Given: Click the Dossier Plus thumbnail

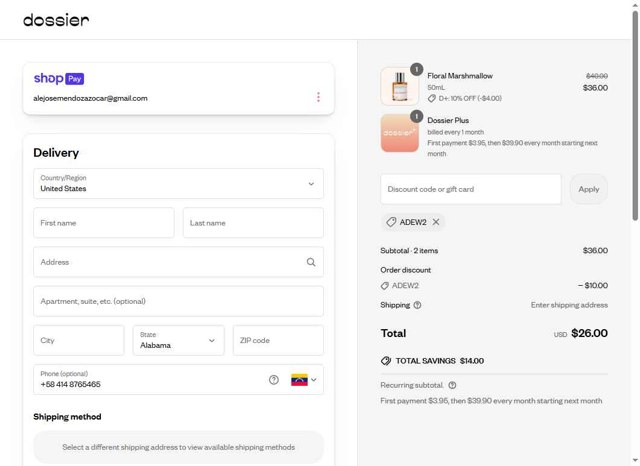Looking at the screenshot, I should coord(400,133).
